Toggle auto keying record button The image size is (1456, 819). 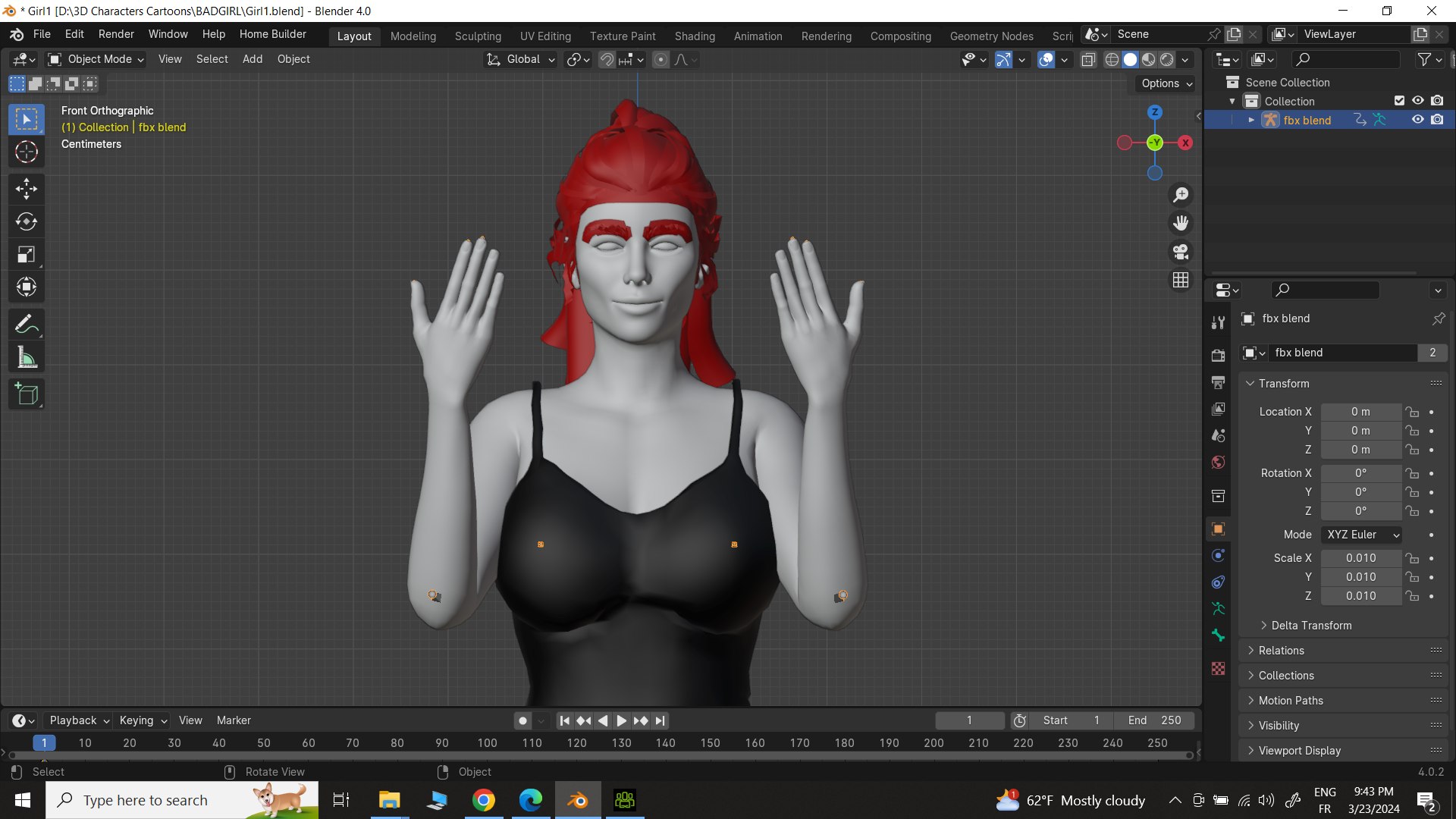point(522,720)
